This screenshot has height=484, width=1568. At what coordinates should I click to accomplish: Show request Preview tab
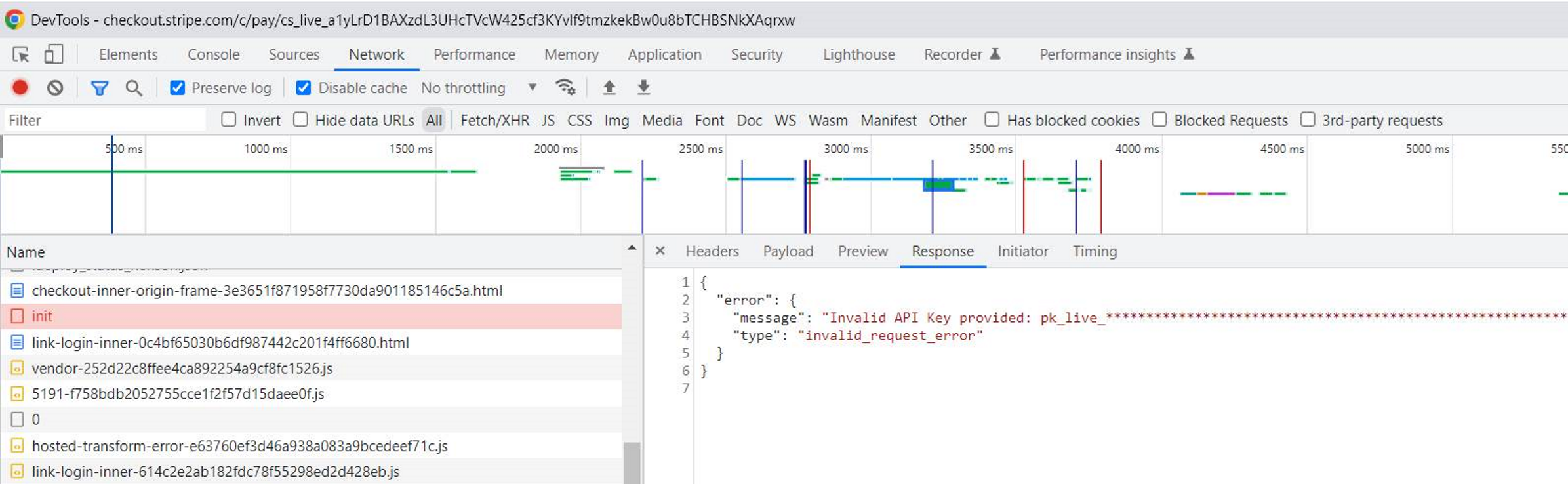pyautogui.click(x=863, y=251)
